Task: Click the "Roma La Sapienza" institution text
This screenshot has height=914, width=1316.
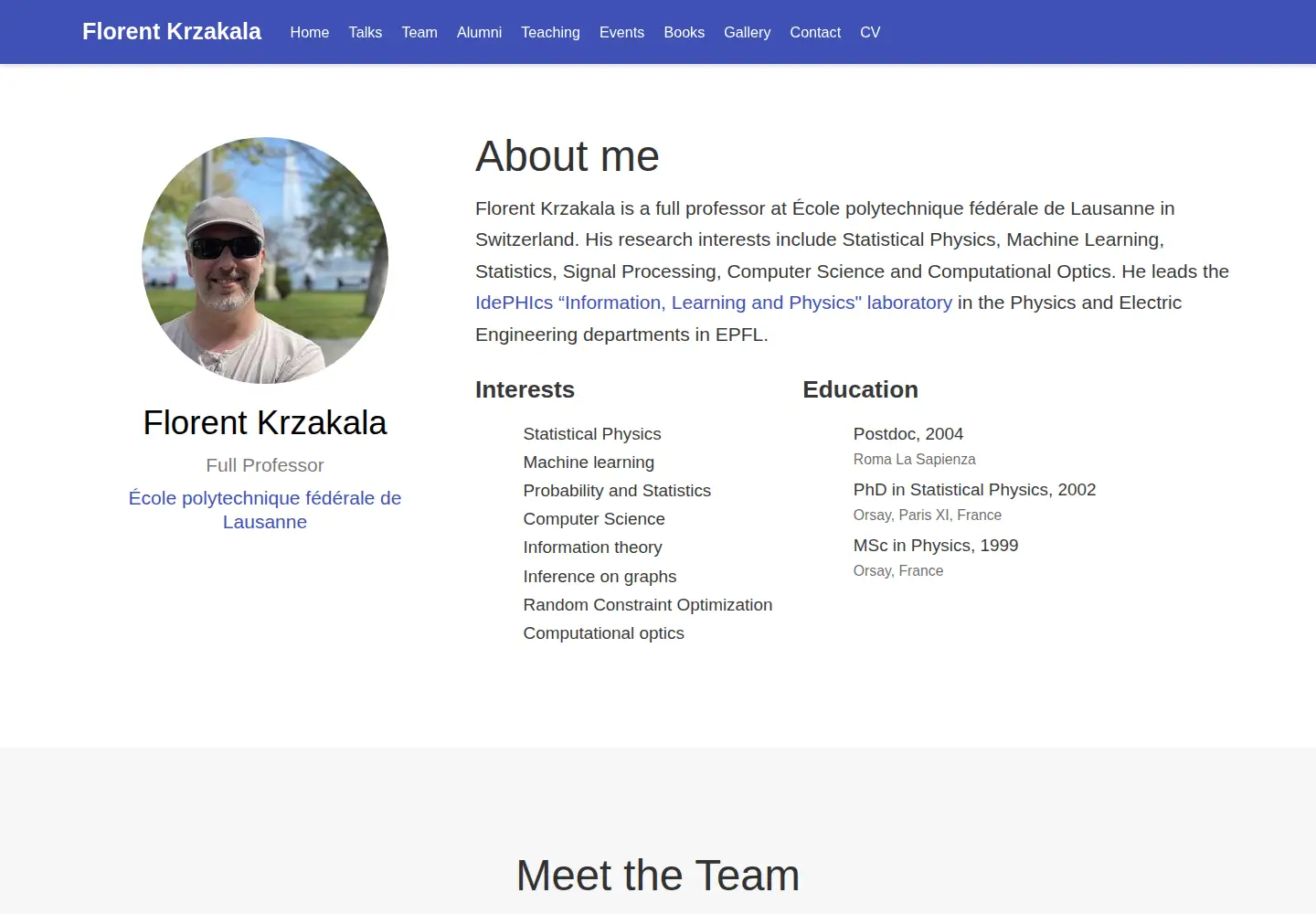Action: click(x=915, y=459)
